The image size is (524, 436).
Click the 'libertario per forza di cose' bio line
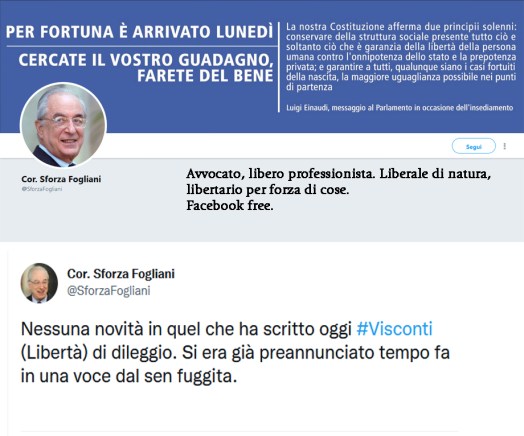click(268, 190)
